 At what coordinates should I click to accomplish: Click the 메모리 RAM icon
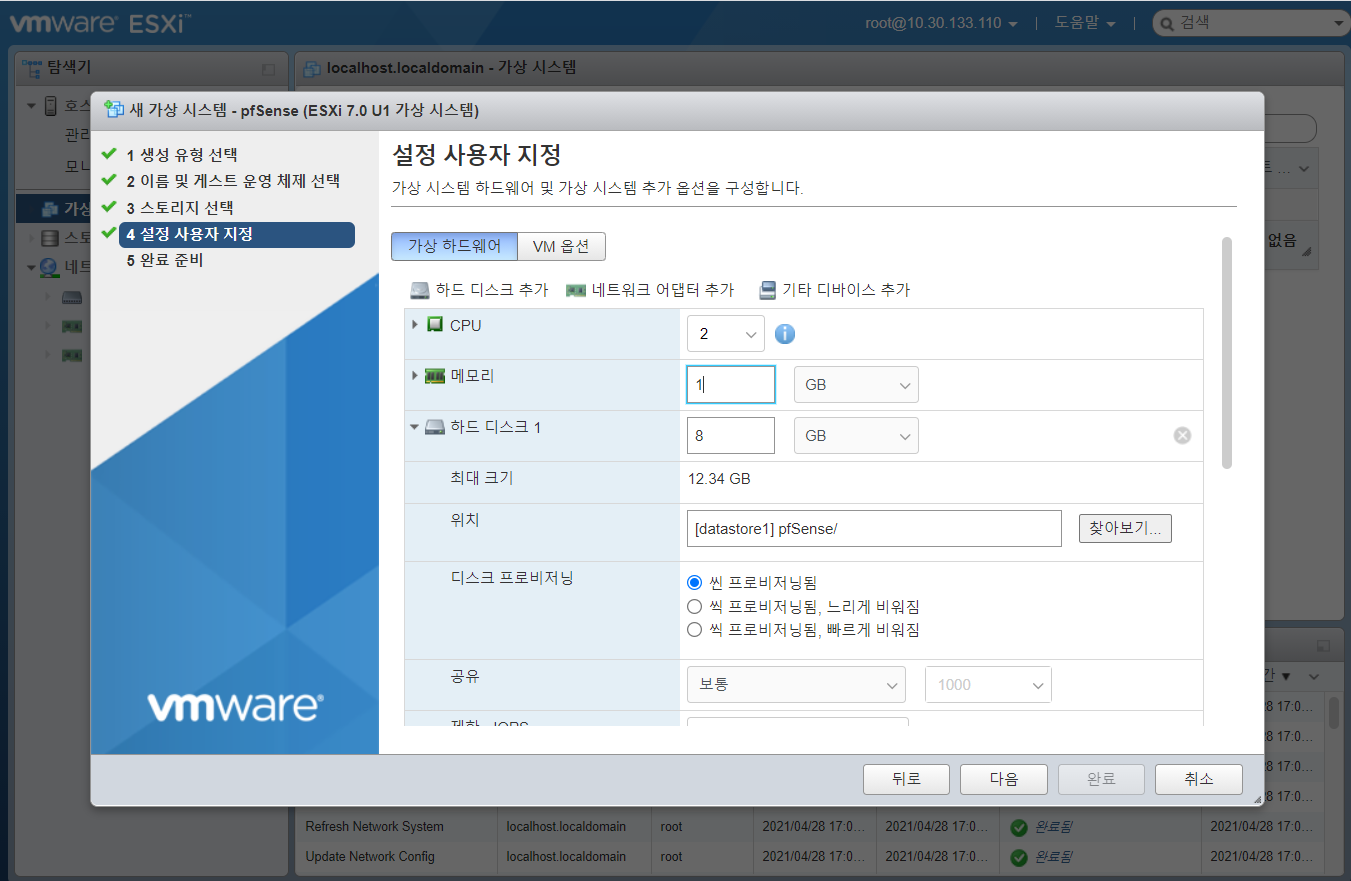click(434, 376)
